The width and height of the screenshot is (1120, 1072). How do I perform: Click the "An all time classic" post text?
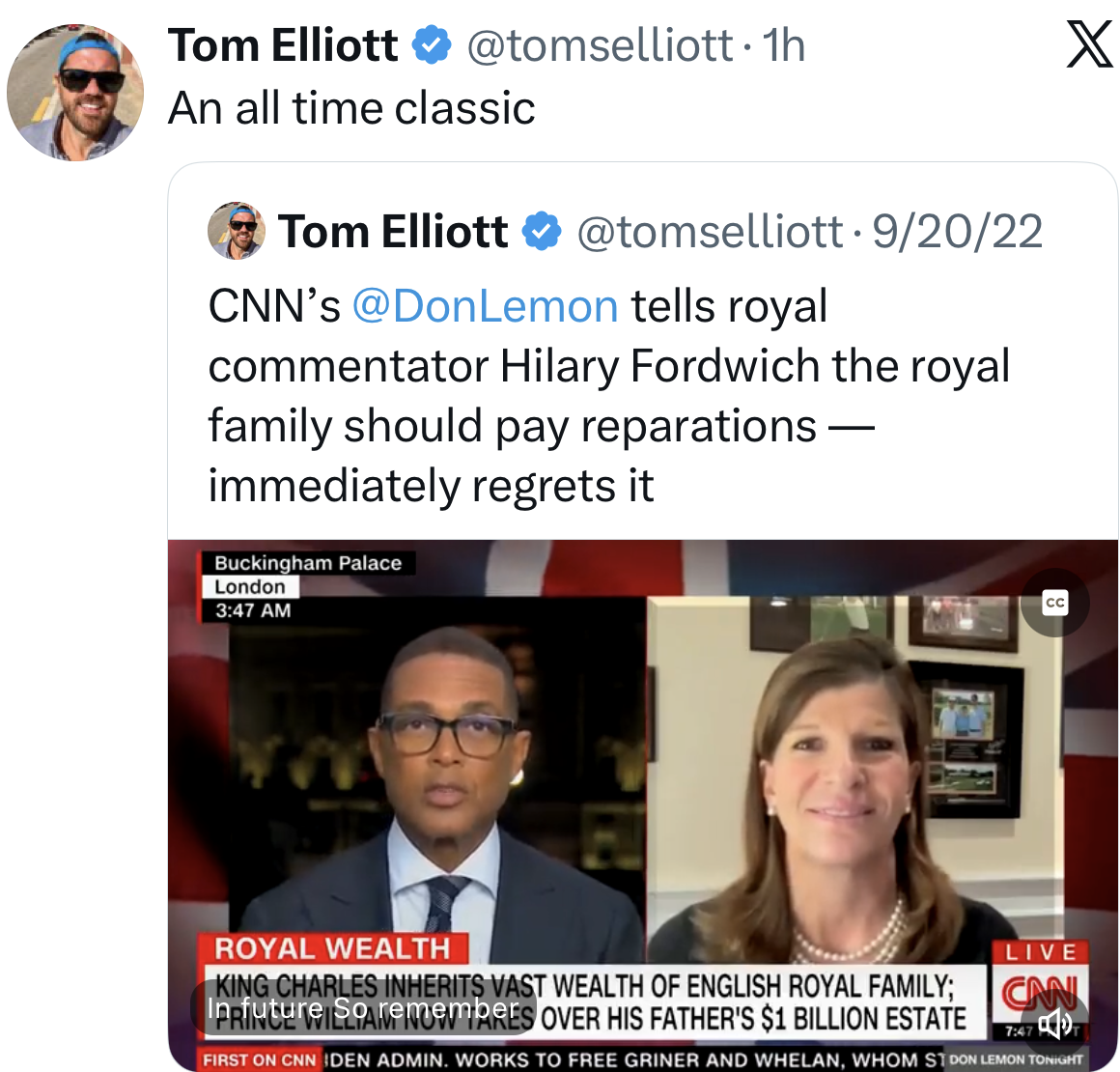coord(351,107)
